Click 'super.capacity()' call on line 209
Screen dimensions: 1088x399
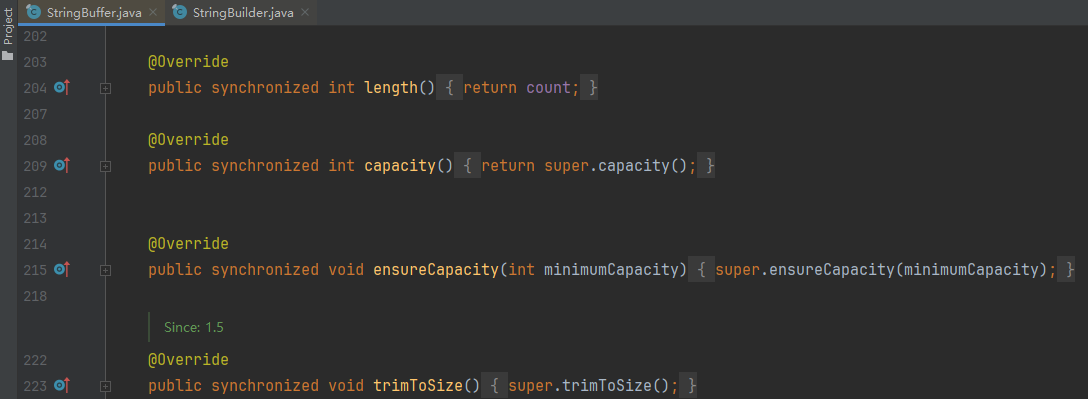[616, 166]
